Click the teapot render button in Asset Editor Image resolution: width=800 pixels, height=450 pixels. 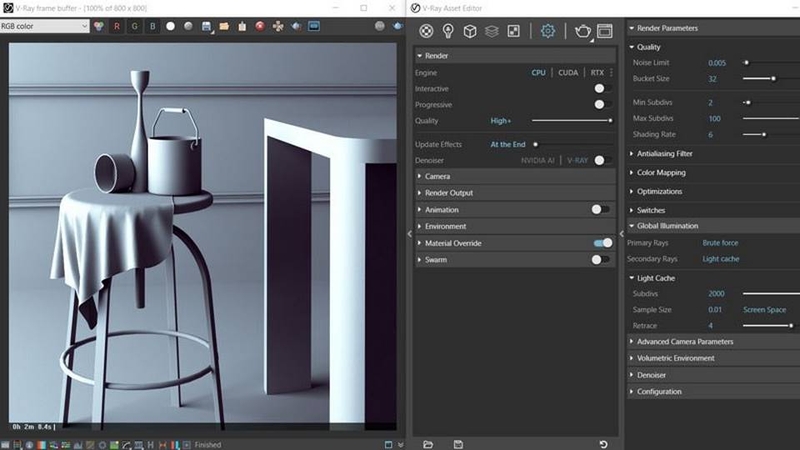pos(583,31)
